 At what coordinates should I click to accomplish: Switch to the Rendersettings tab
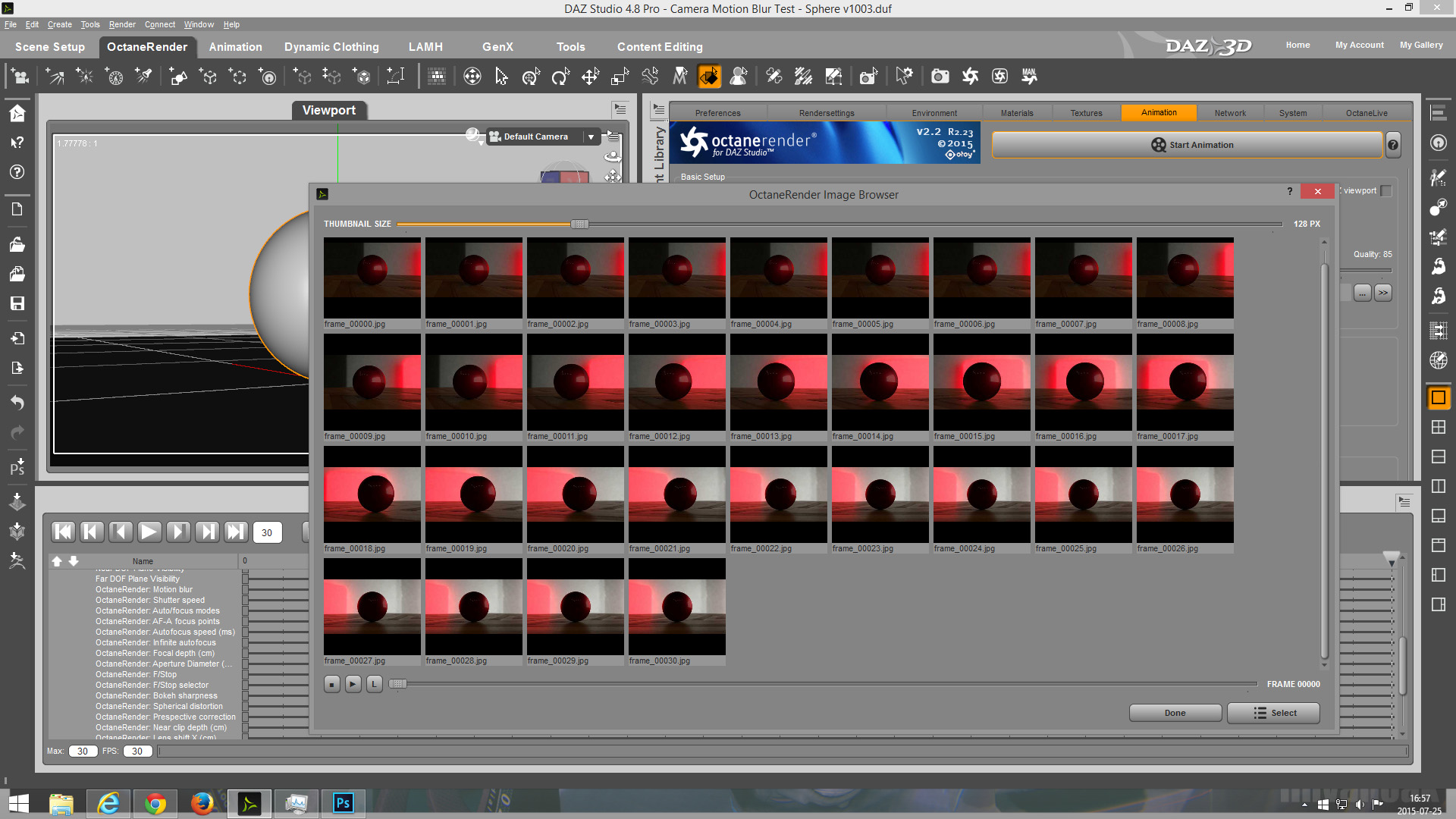click(x=826, y=113)
